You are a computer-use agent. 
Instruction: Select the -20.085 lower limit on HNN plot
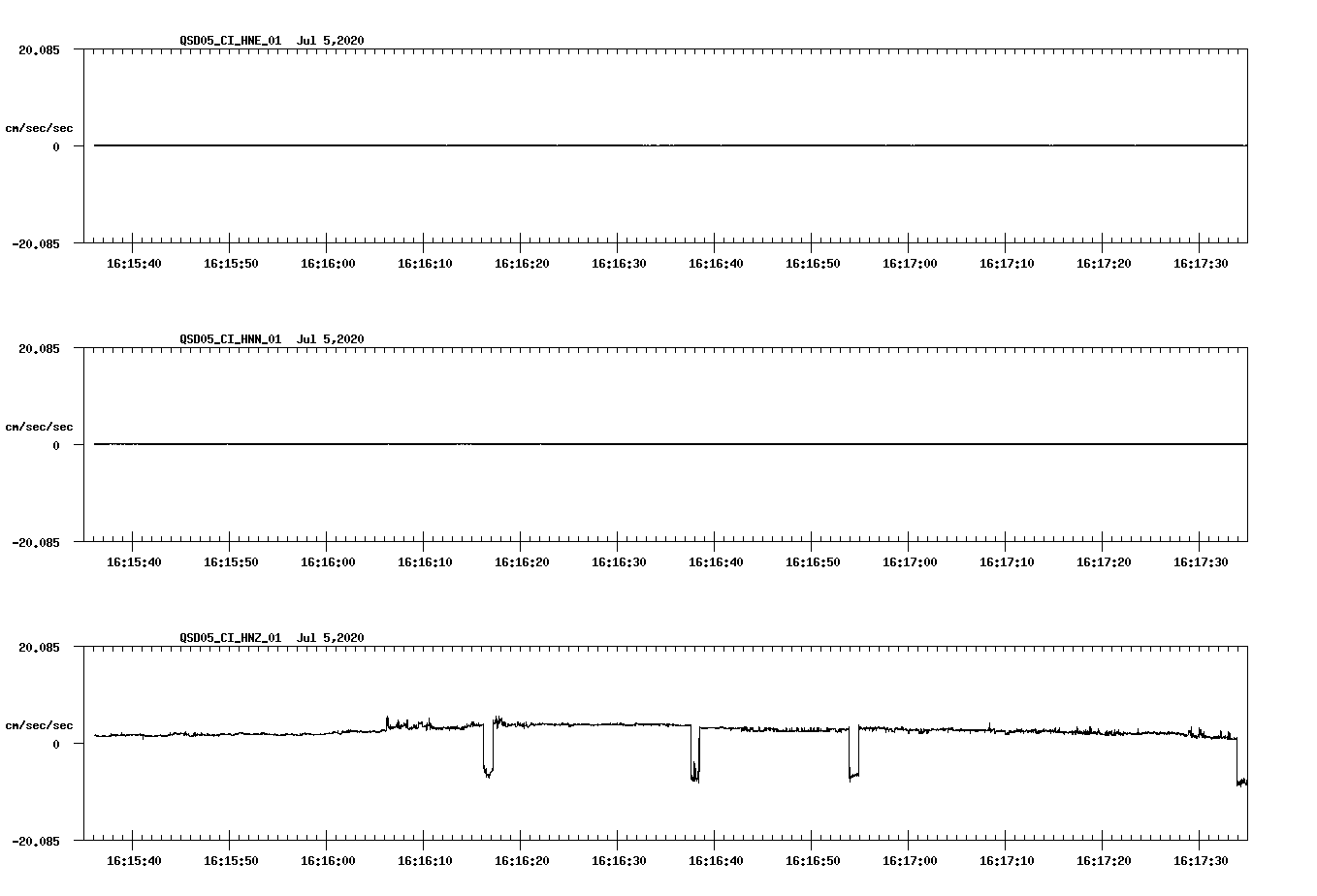(36, 543)
